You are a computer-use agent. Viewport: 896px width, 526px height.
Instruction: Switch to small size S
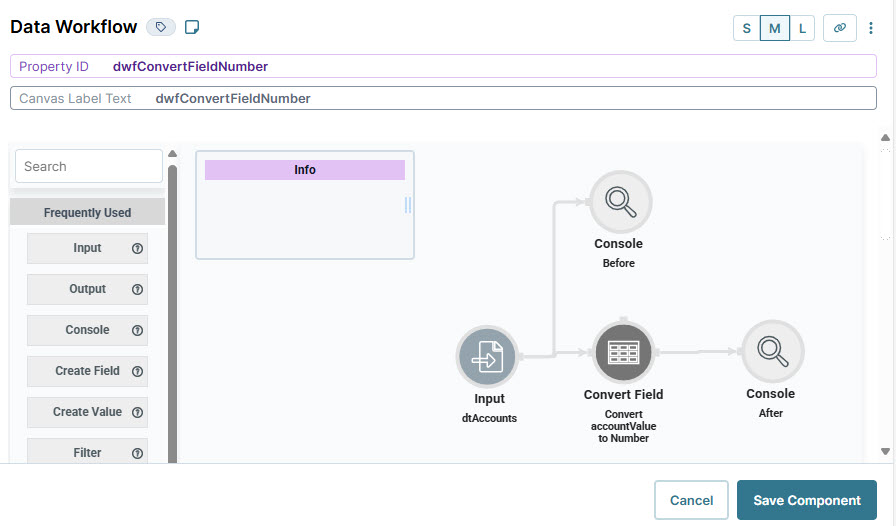pos(746,28)
